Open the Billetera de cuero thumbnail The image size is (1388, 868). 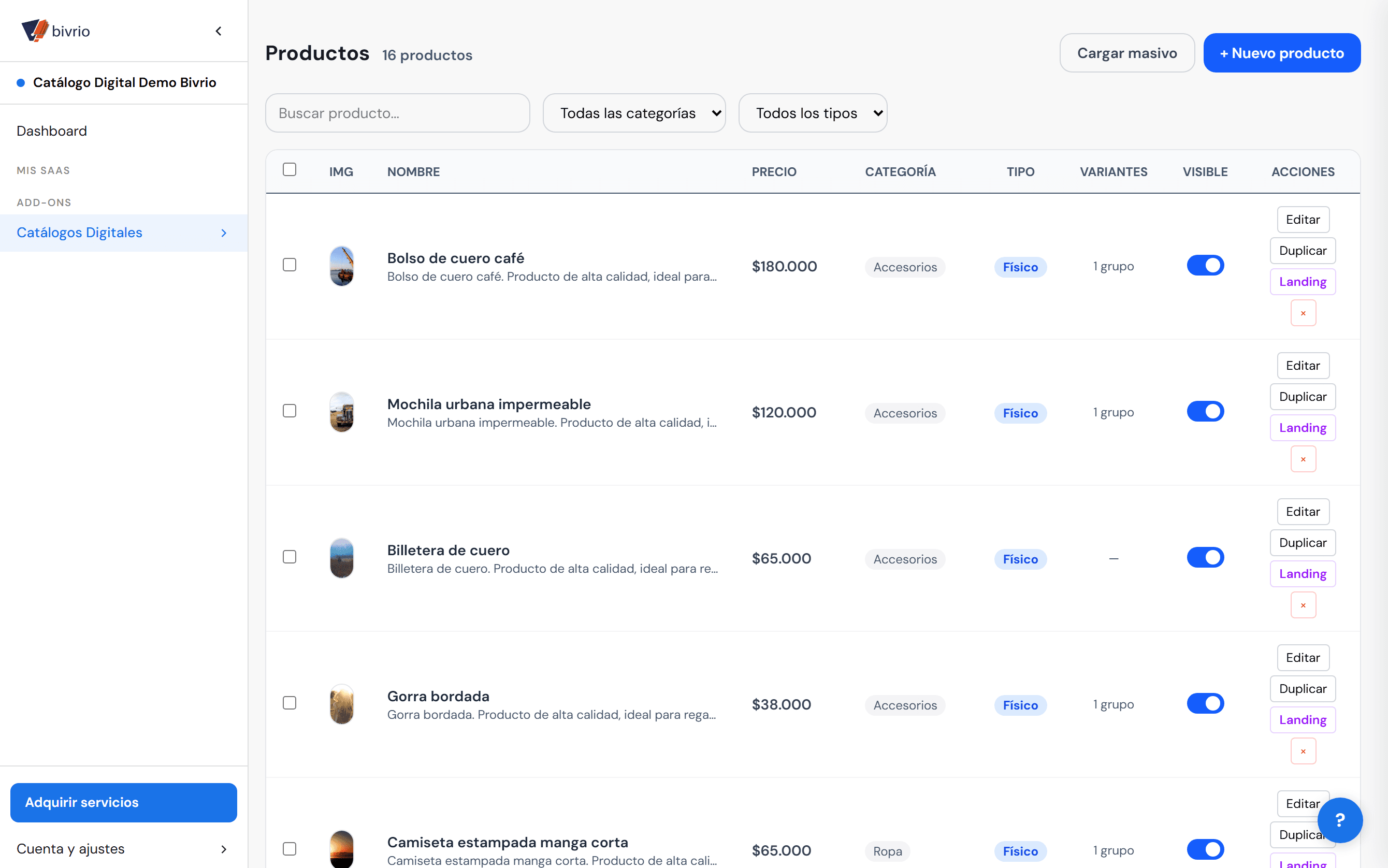point(341,558)
